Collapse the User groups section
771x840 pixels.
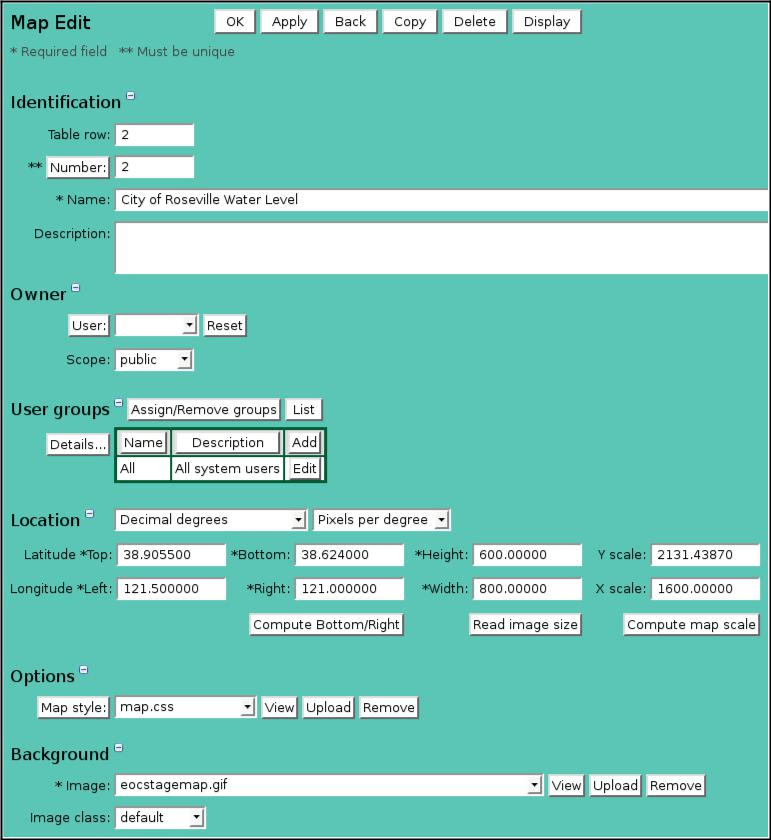(119, 404)
